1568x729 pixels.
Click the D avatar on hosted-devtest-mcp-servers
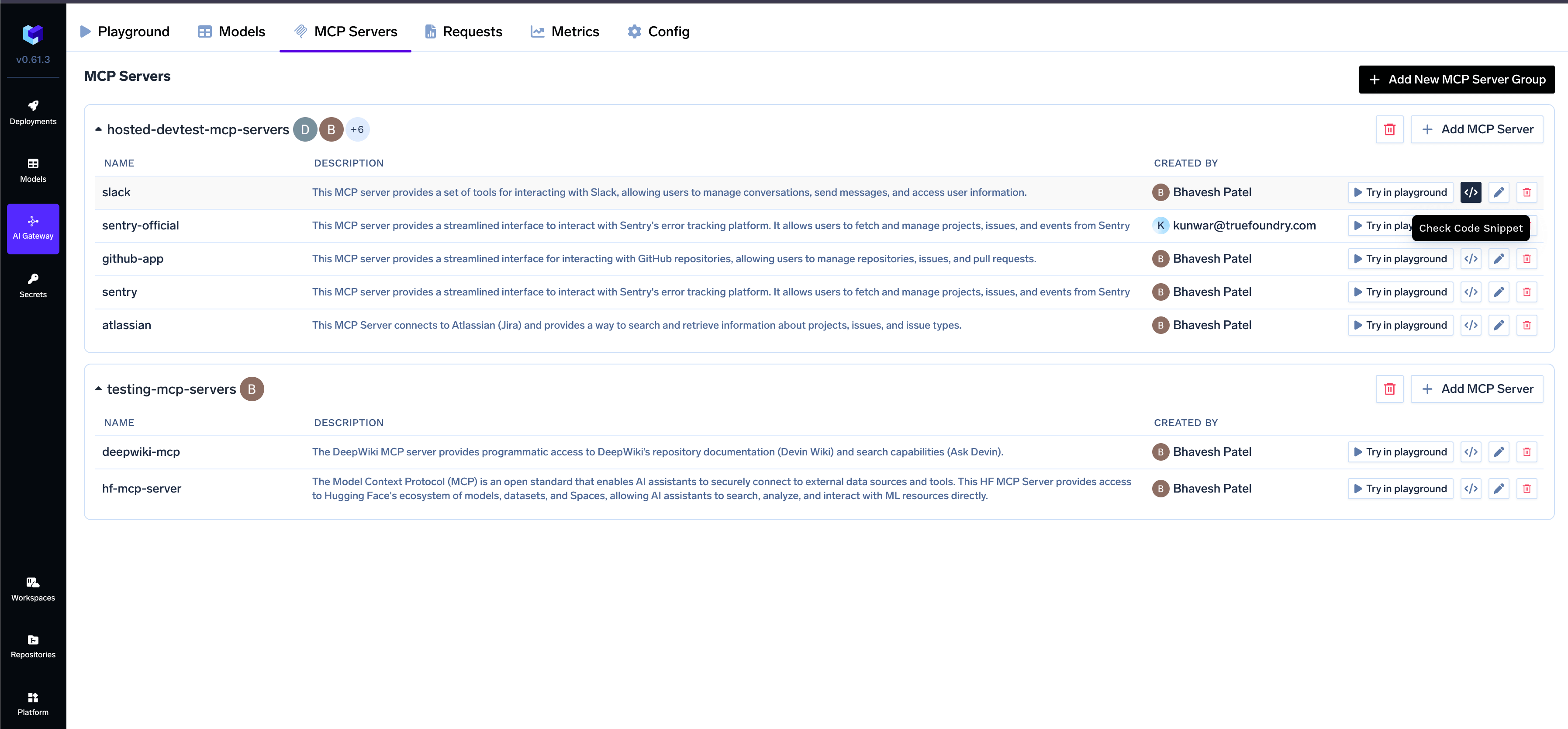click(x=305, y=129)
